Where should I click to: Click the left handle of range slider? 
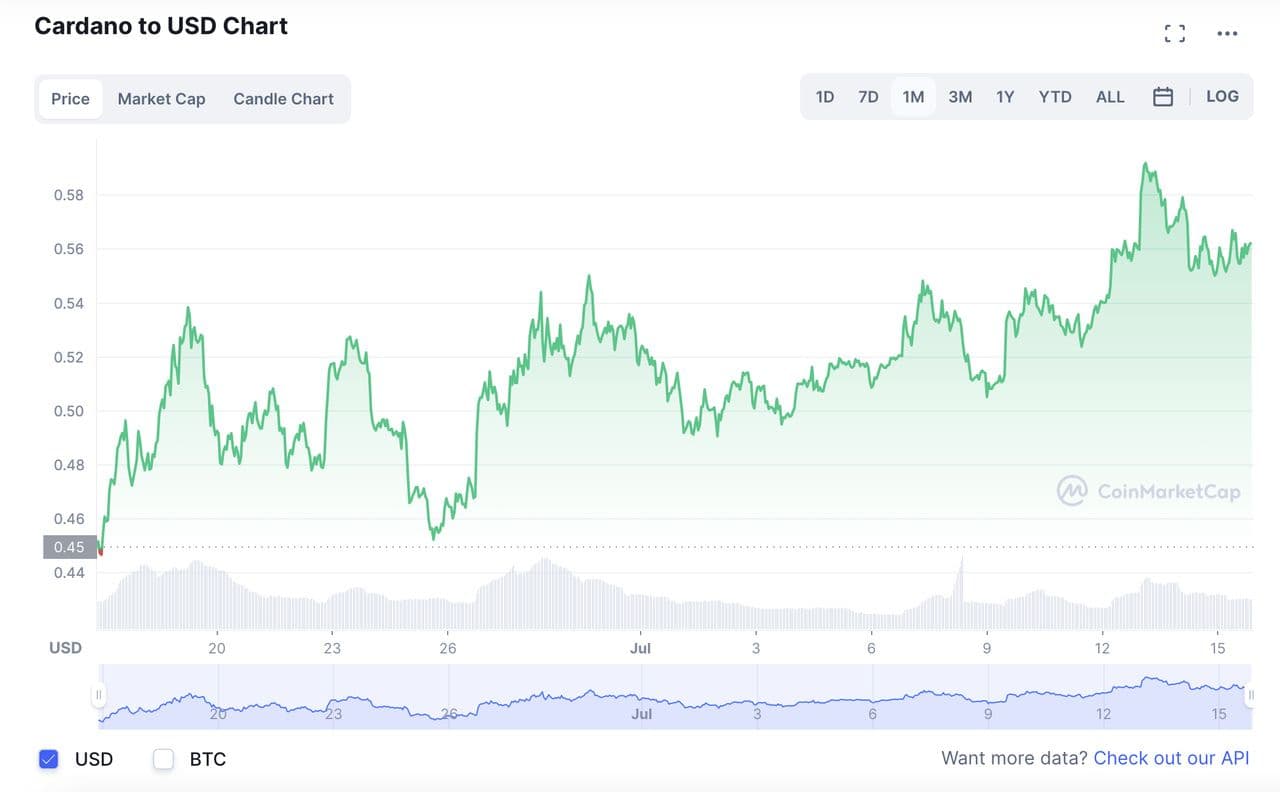tap(98, 695)
